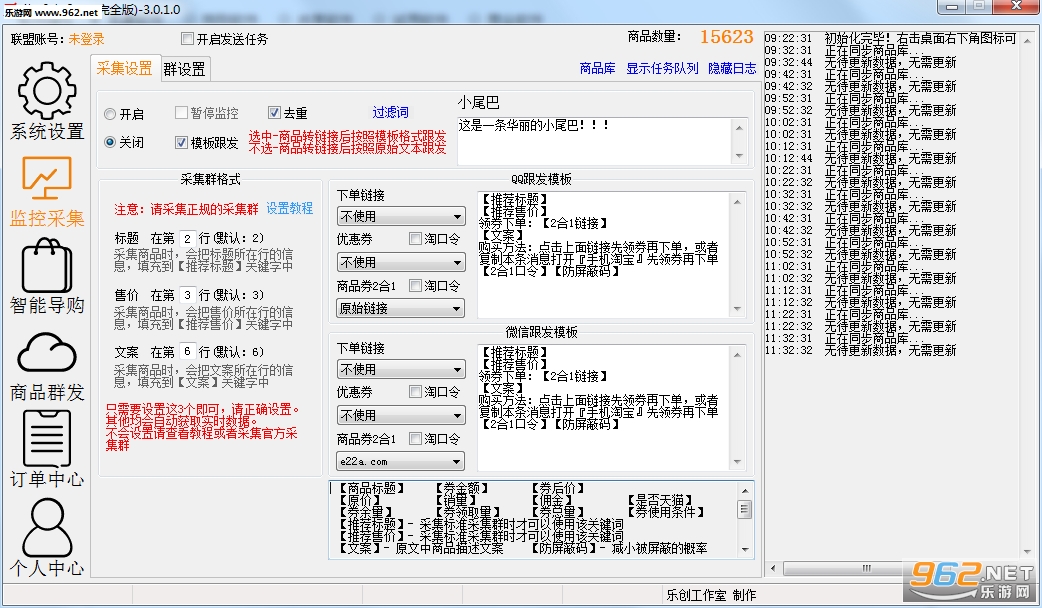The image size is (1042, 608).
Task: Click 微信 template scrollbar down arrow
Action: tap(738, 462)
